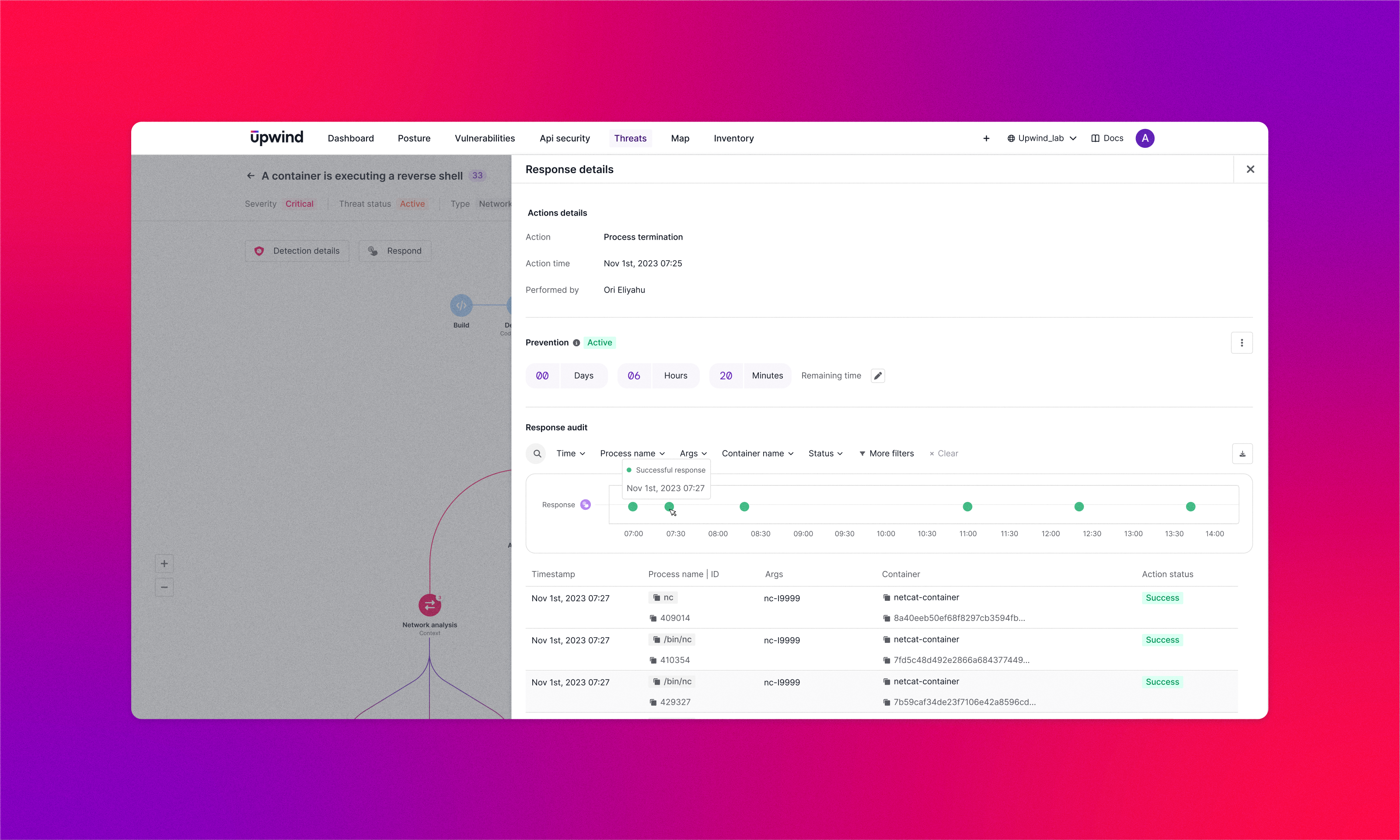This screenshot has height=840, width=1400.
Task: Open the Docs link
Action: point(1107,138)
